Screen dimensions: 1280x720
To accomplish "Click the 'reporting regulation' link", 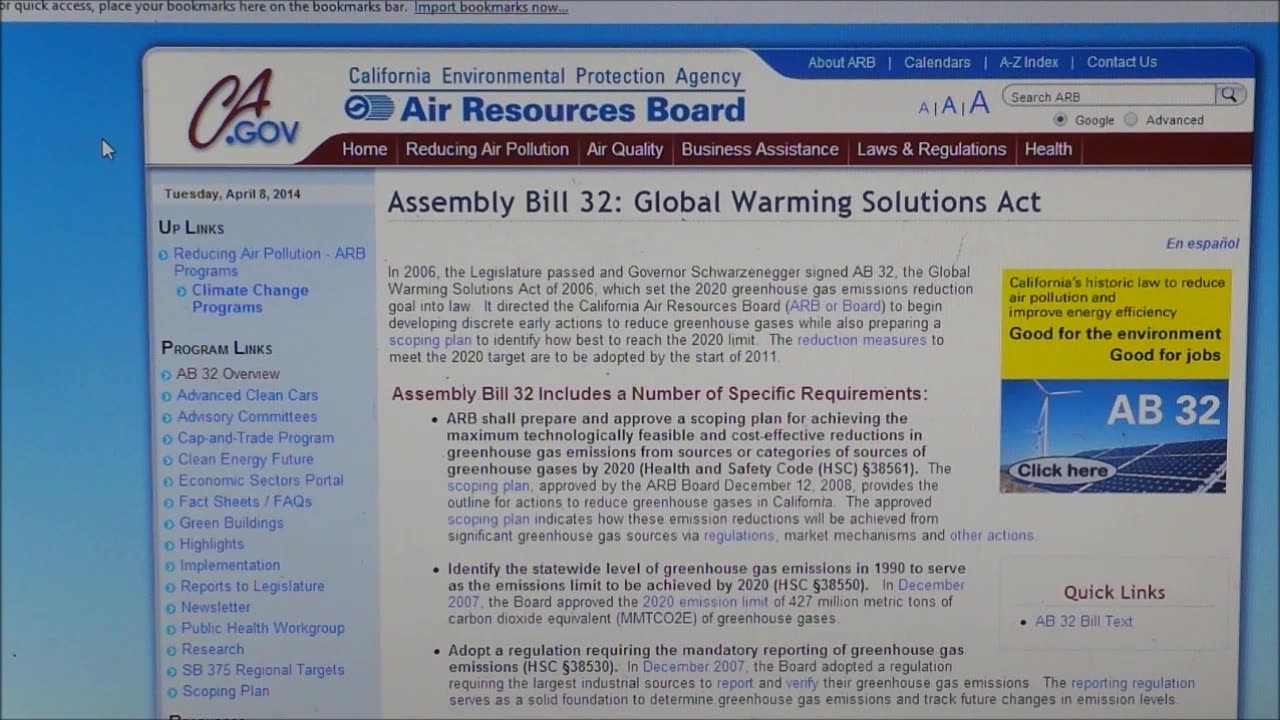I will pos(1133,683).
